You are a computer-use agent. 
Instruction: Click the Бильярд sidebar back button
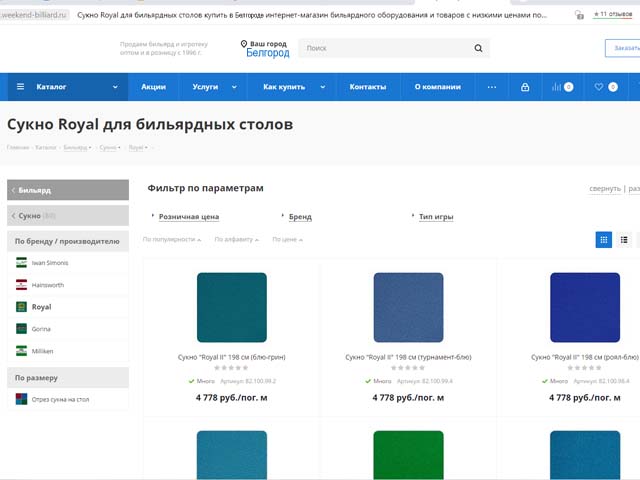(x=68, y=190)
